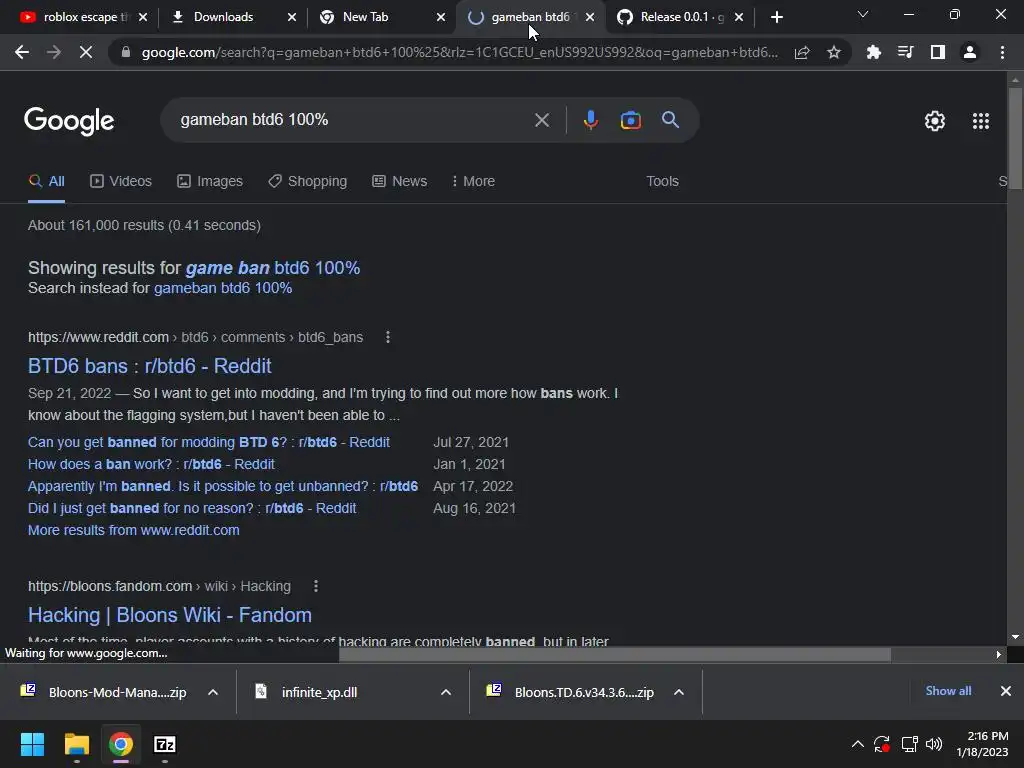
Task: Close the downloads bar
Action: 1006,691
